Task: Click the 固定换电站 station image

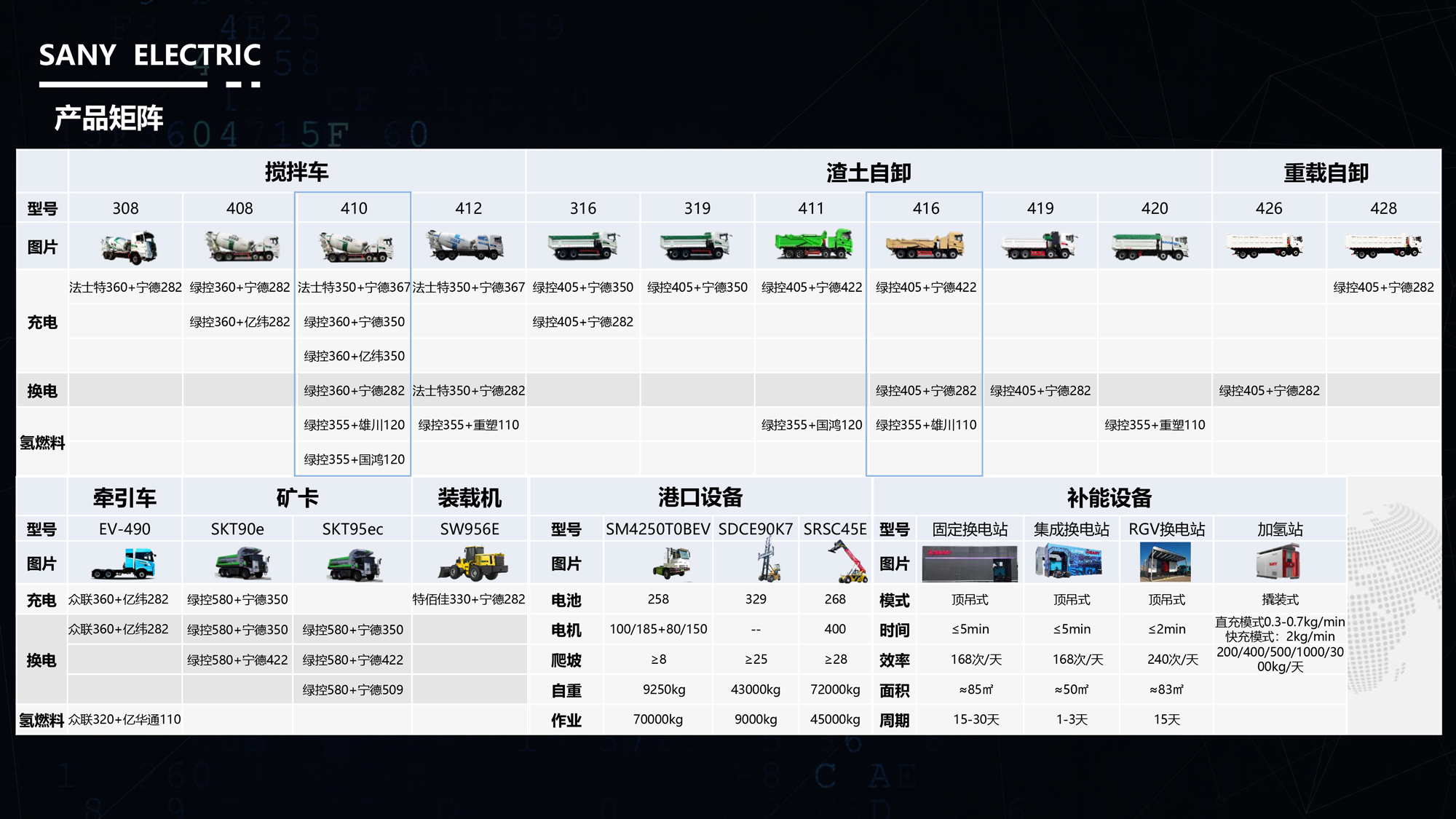Action: (970, 563)
